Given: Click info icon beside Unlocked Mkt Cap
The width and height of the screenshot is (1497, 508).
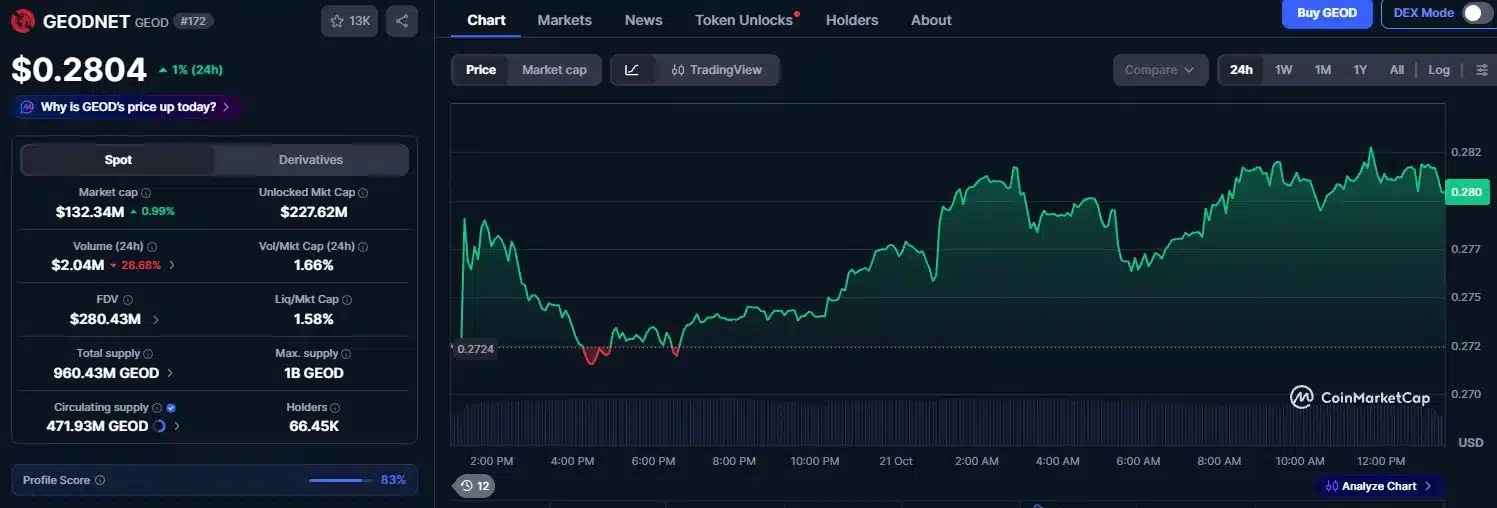Looking at the screenshot, I should (363, 192).
